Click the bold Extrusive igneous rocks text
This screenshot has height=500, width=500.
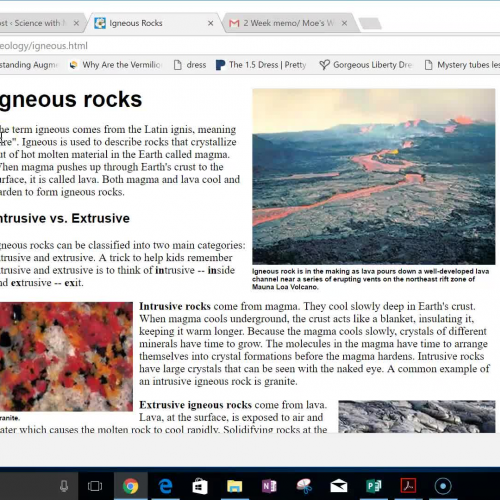click(195, 405)
